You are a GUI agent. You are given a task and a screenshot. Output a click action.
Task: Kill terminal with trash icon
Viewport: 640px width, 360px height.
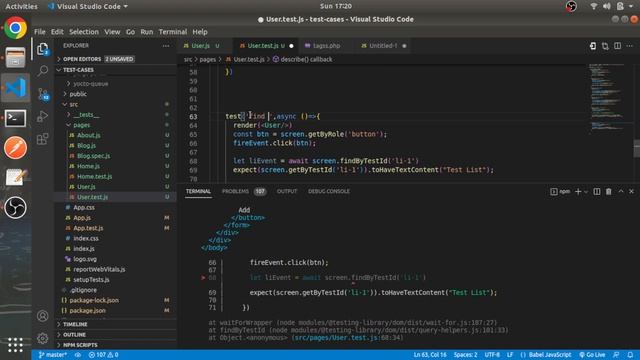point(609,191)
